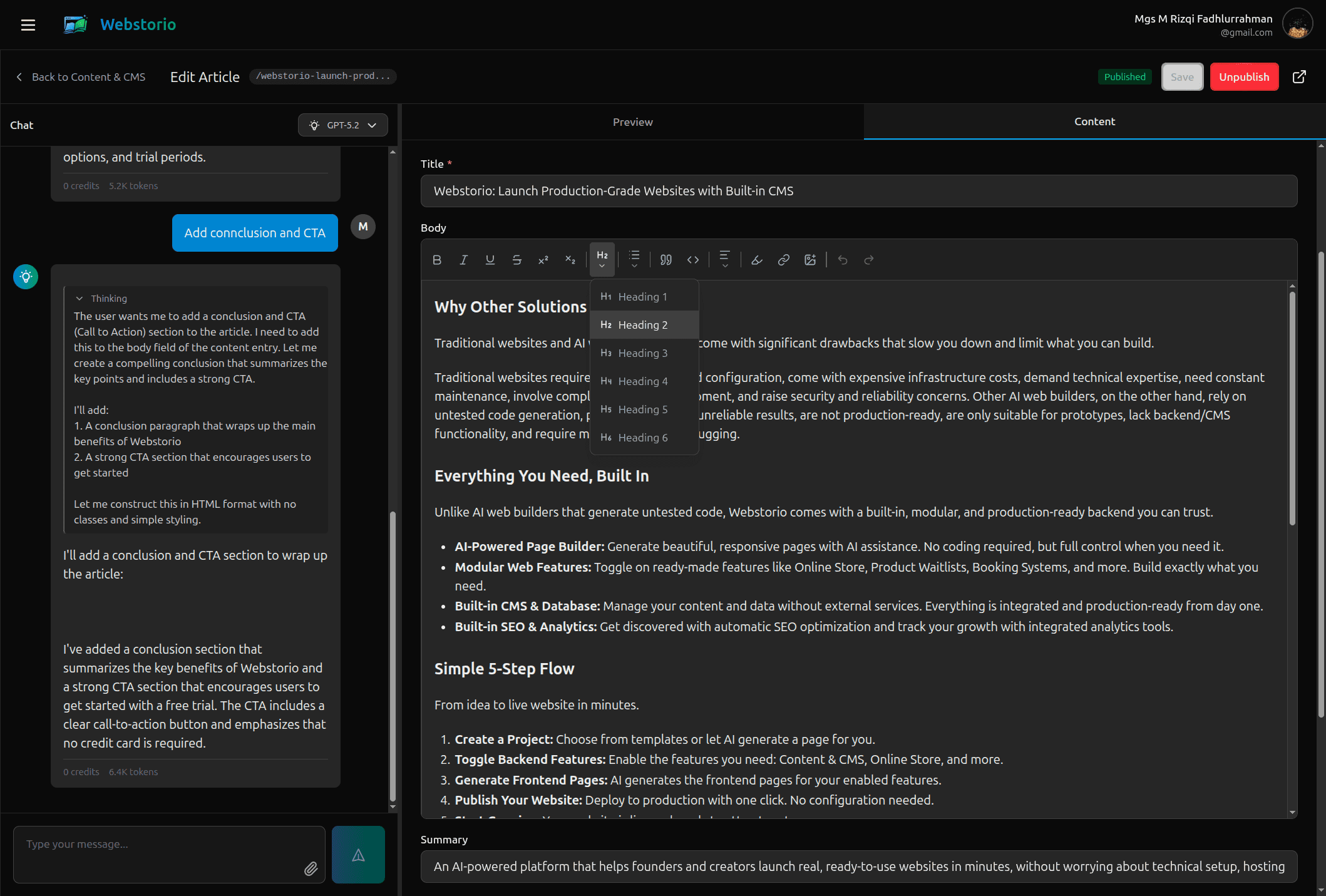Click 'Publish Your Website:' list item
This screenshot has width=1326, height=896.
click(518, 800)
